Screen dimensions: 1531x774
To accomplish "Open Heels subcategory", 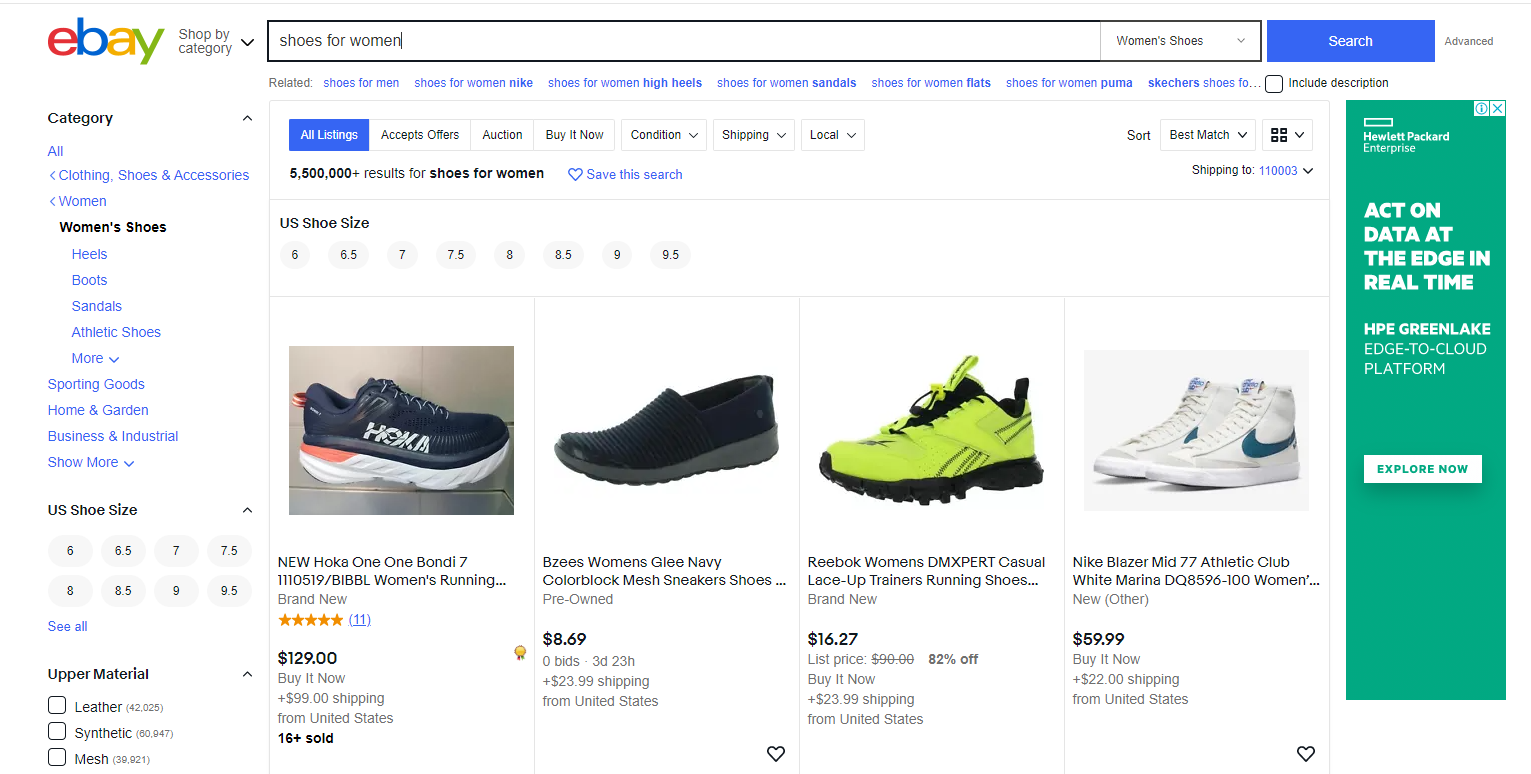I will tap(89, 254).
